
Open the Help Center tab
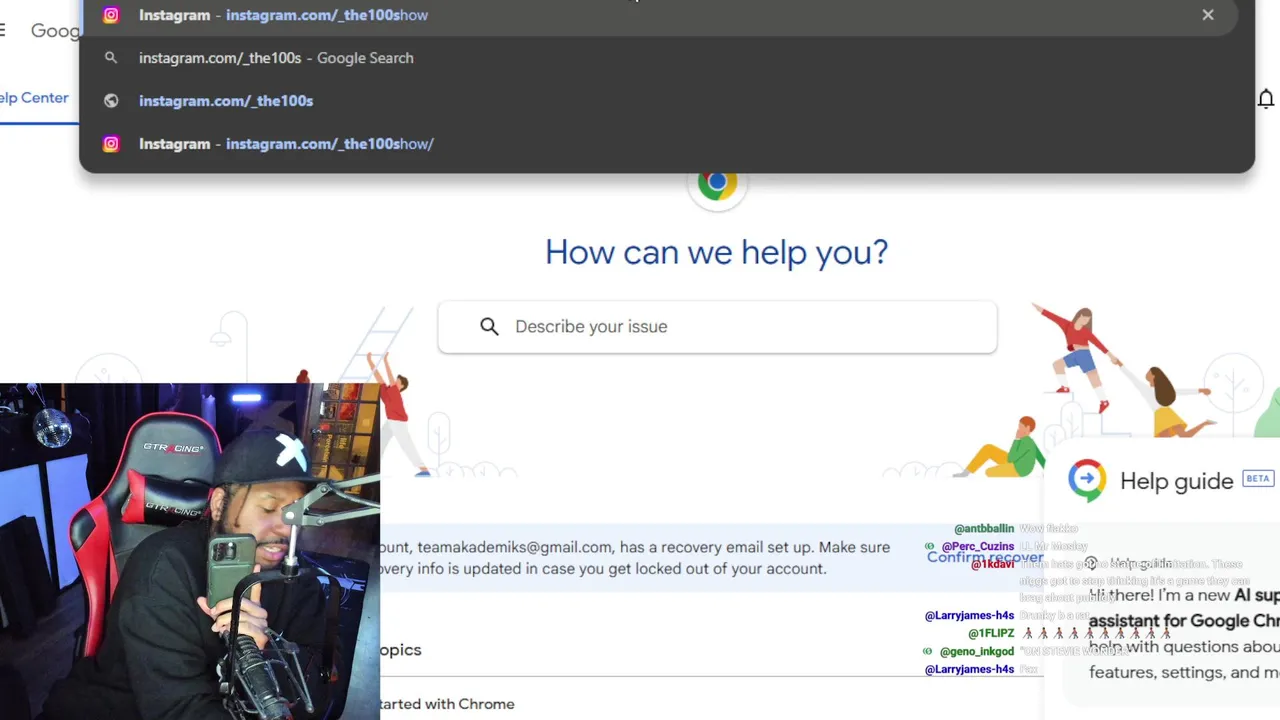(x=34, y=98)
